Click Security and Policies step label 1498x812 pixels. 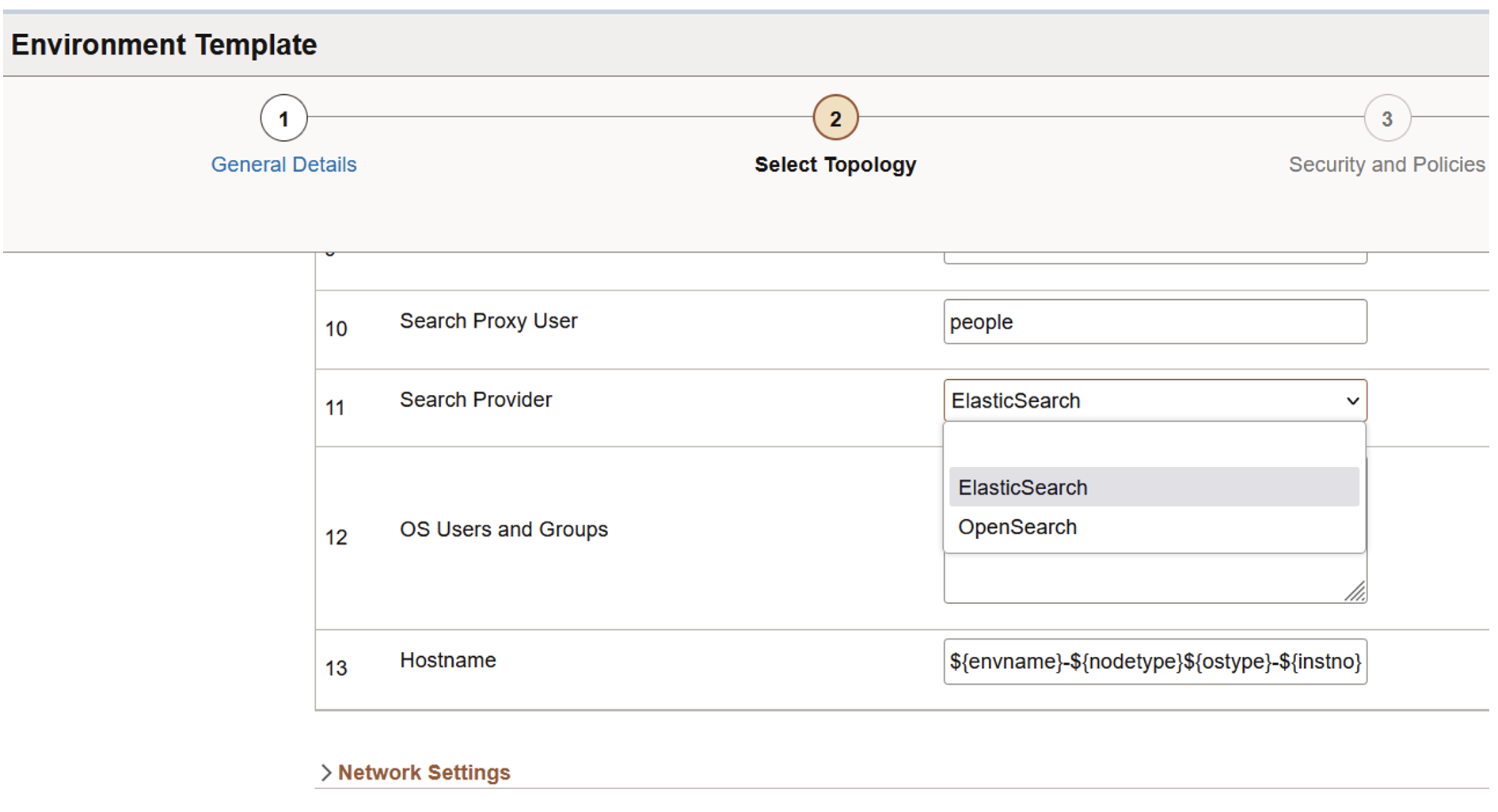(x=1386, y=165)
